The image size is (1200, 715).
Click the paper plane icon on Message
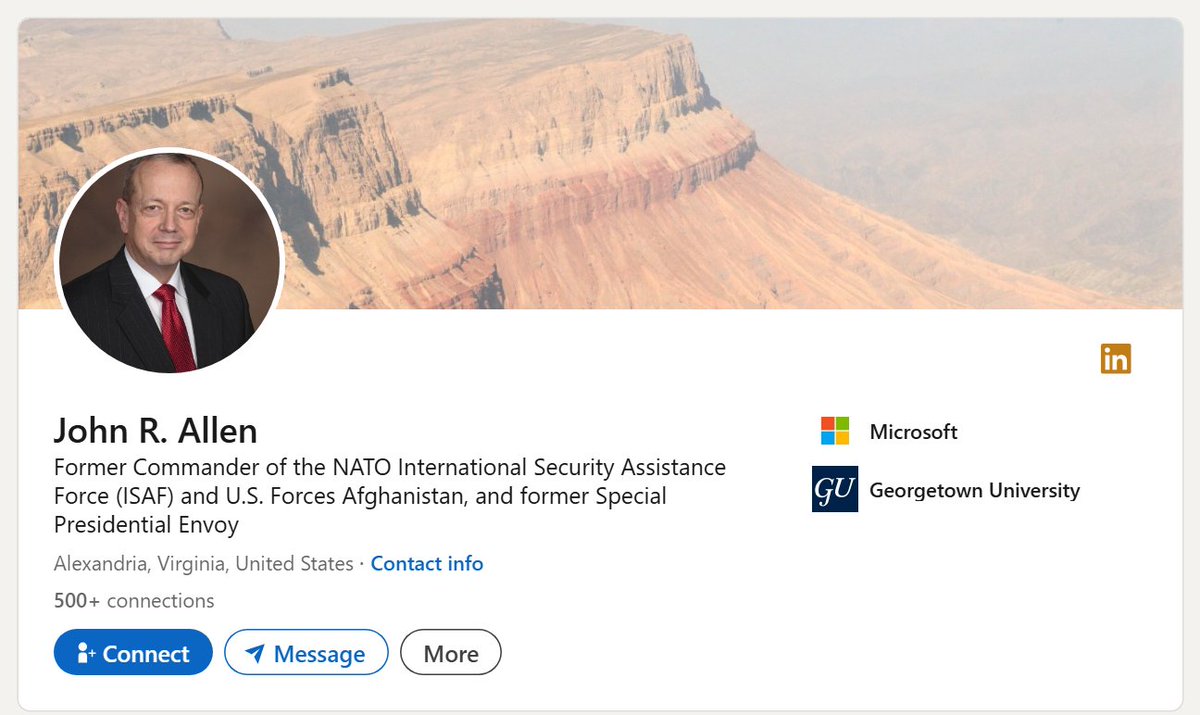tap(255, 654)
